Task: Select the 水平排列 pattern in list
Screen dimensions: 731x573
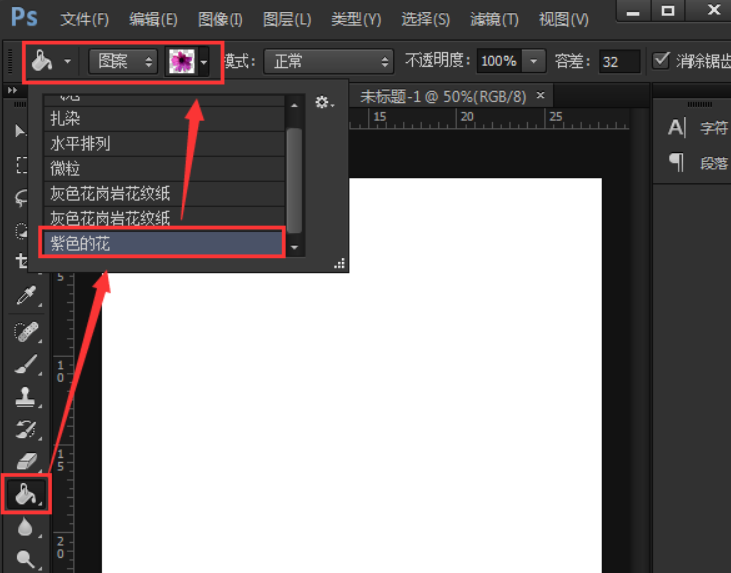Action: tap(164, 144)
